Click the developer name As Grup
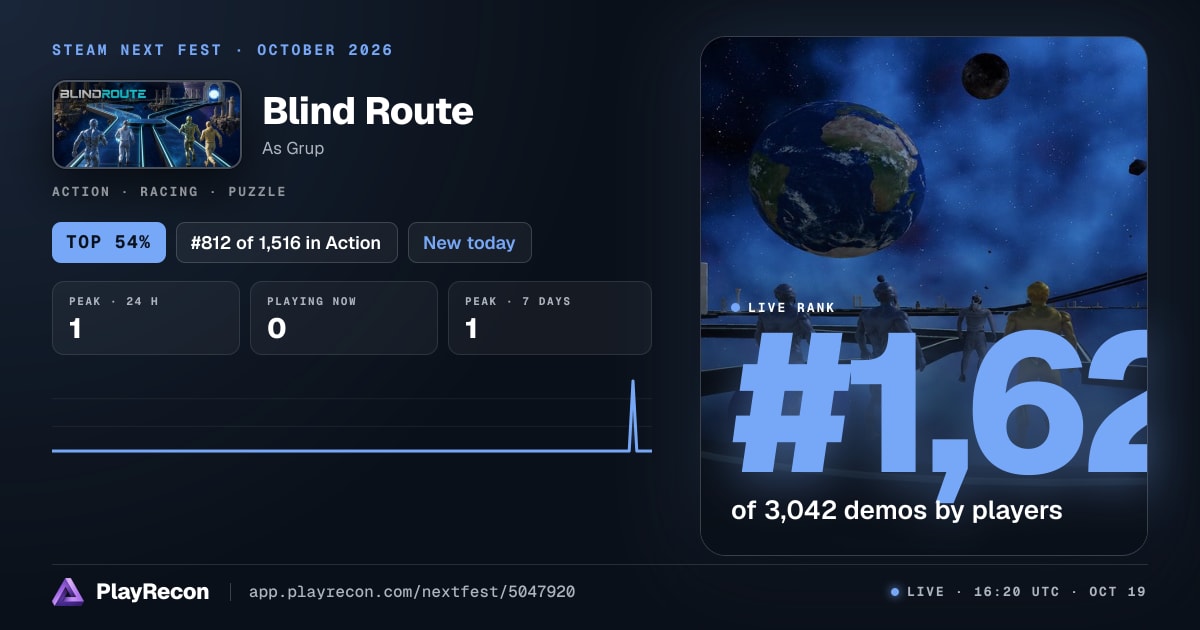 293,148
